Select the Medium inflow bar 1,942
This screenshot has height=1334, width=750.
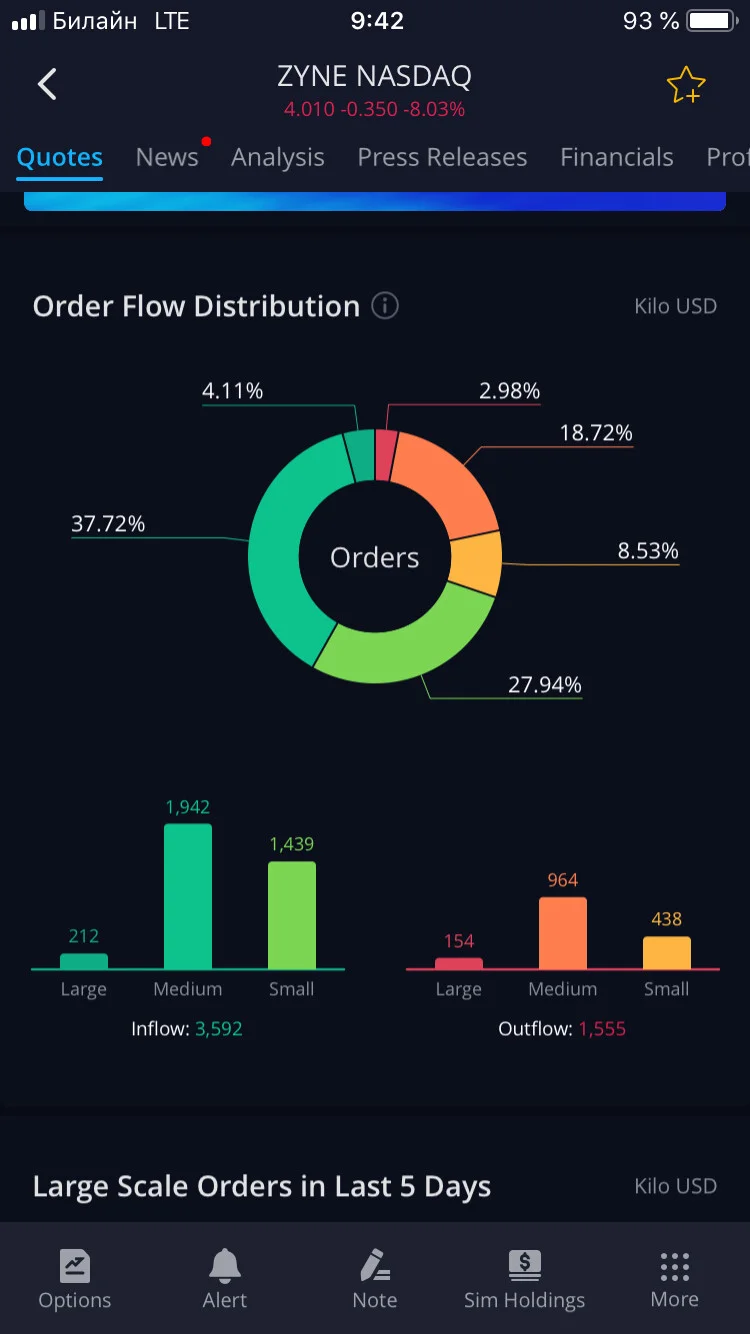(188, 896)
